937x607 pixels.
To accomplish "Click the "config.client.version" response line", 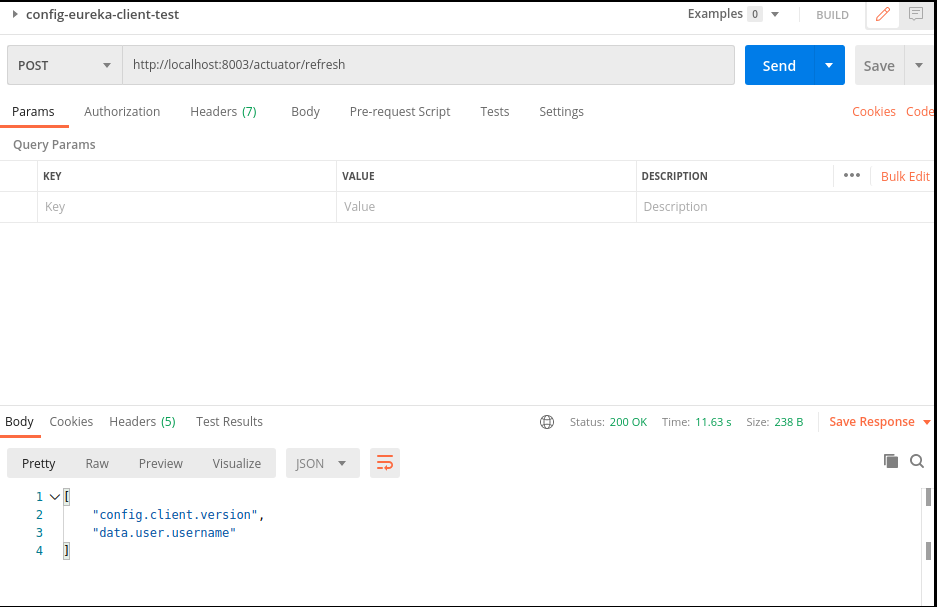I will 178,514.
